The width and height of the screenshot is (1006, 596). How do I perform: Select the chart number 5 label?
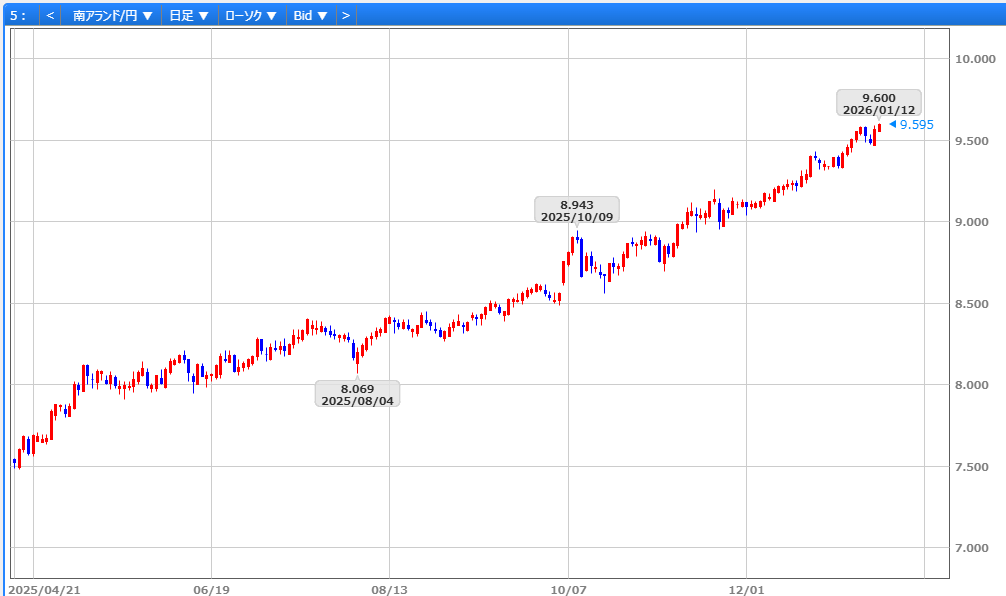(x=18, y=16)
